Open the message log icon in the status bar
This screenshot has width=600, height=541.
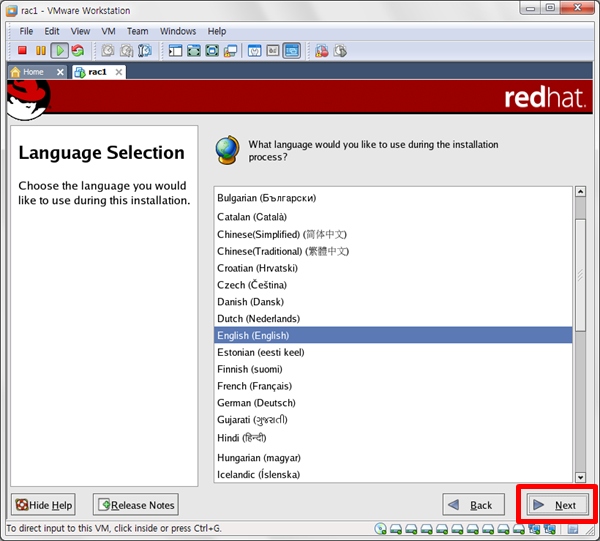[x=572, y=529]
